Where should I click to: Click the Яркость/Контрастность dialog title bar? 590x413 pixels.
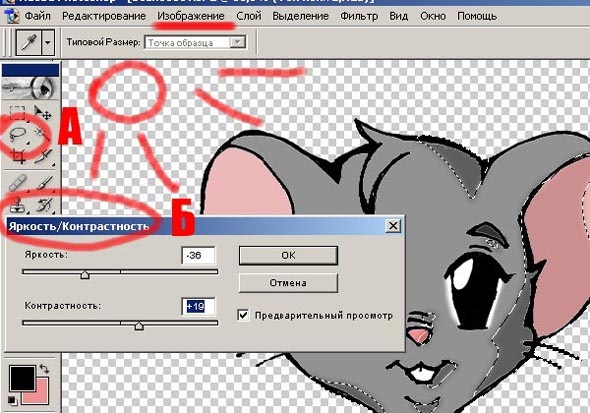(x=205, y=226)
